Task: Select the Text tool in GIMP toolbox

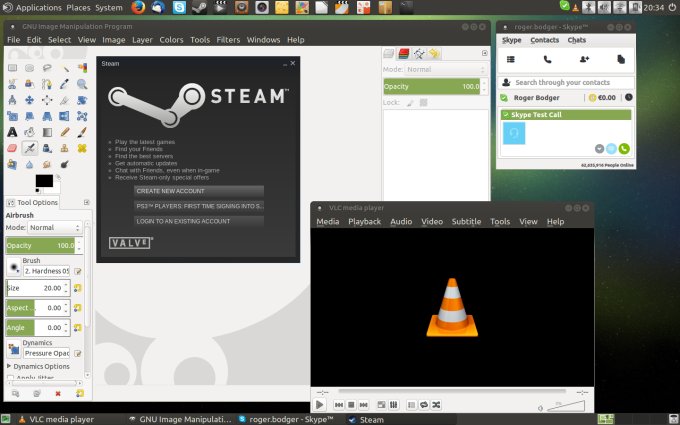Action: point(12,132)
